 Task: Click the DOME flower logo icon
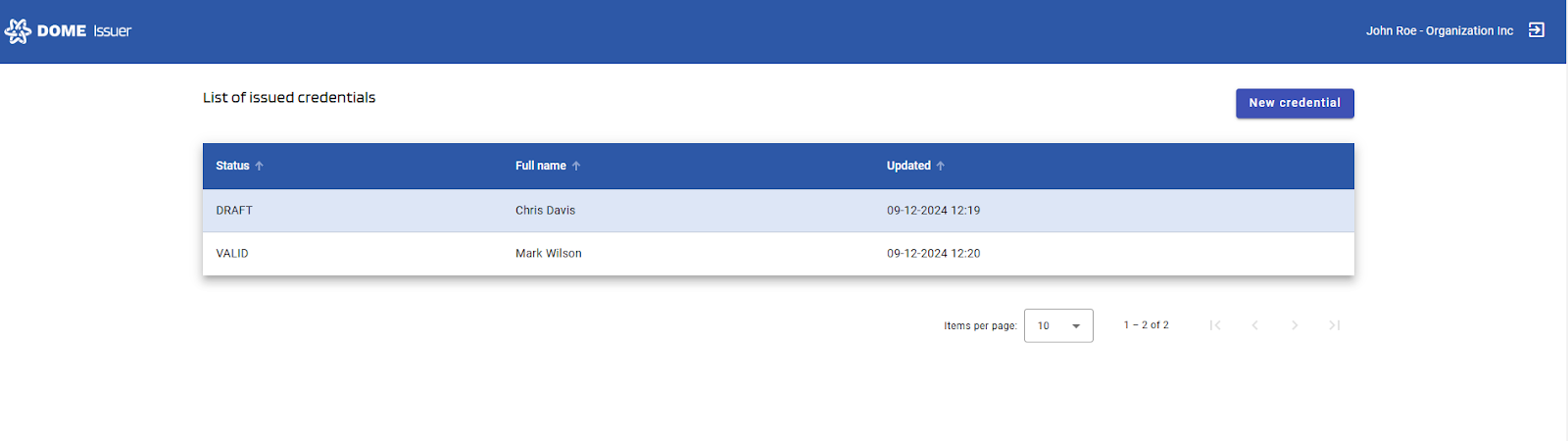tap(18, 31)
